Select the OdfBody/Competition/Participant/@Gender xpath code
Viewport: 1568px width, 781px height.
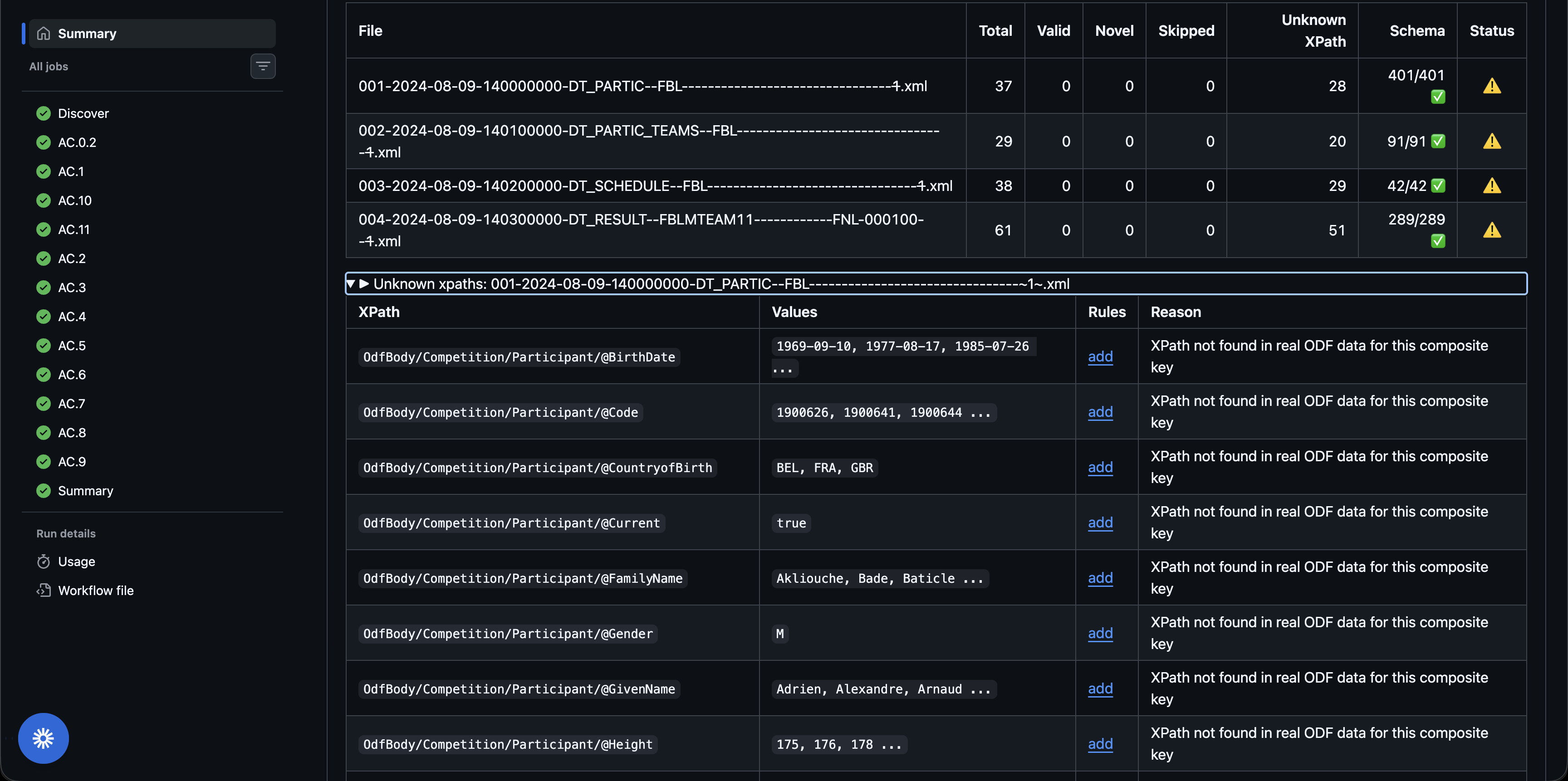tap(508, 634)
